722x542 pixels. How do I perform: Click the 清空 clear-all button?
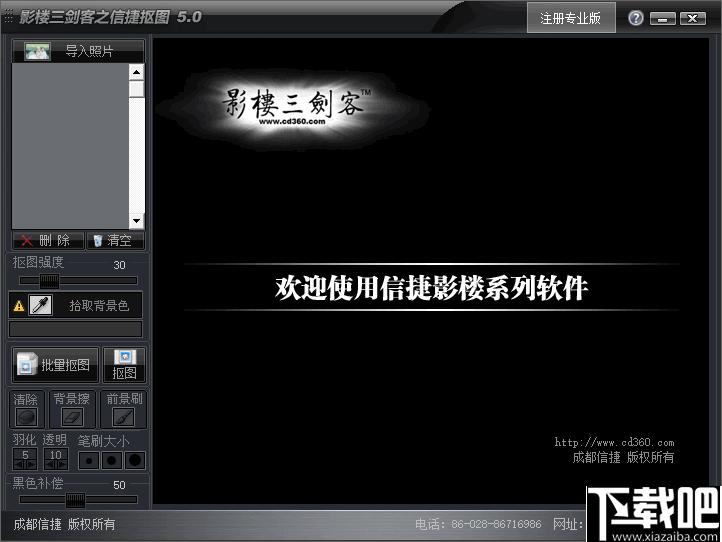click(x=115, y=240)
